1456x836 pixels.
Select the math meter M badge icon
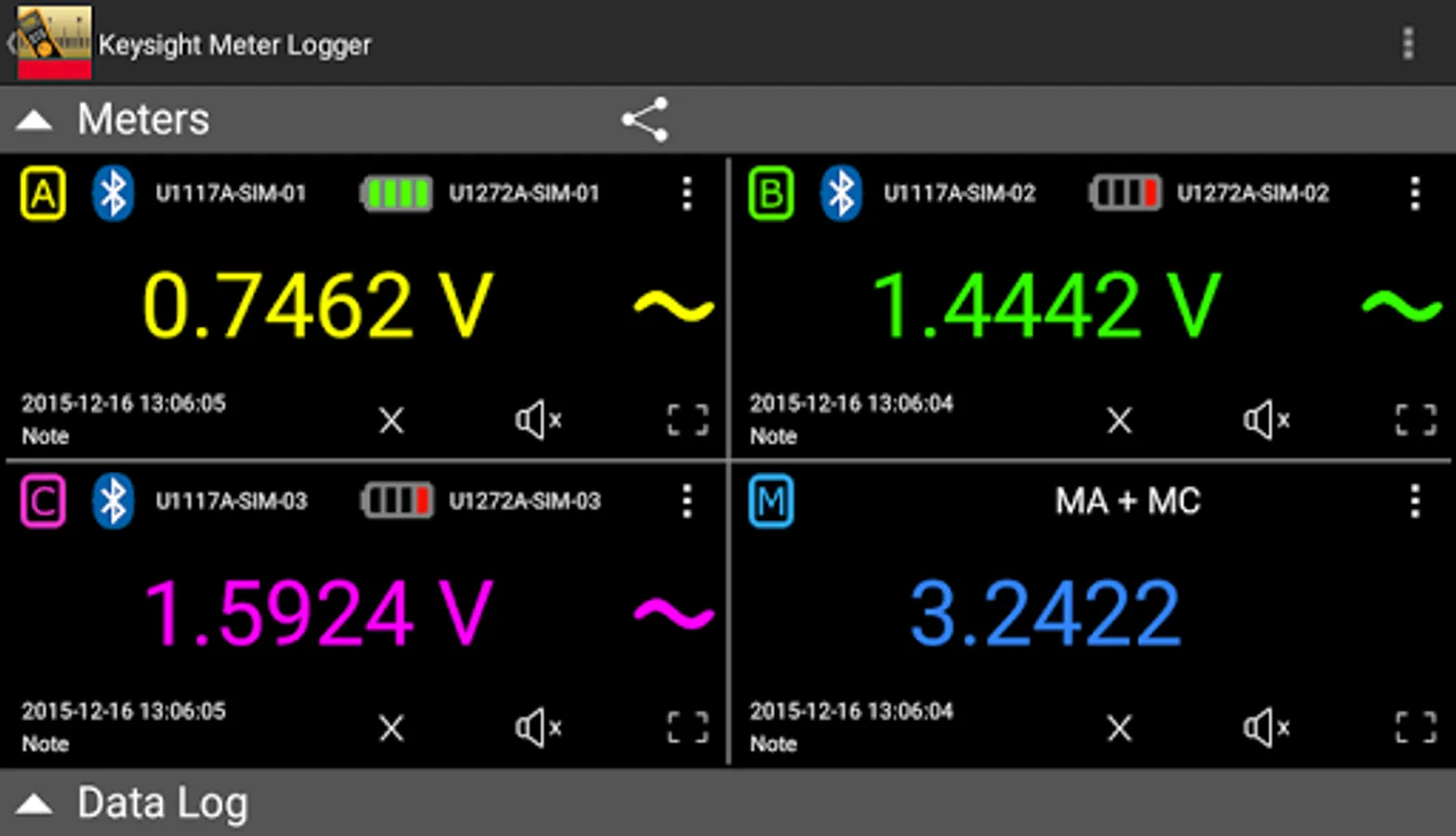771,501
